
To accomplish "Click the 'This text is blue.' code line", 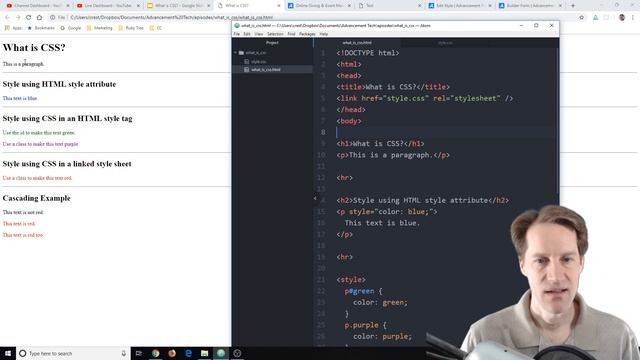I will 382,223.
